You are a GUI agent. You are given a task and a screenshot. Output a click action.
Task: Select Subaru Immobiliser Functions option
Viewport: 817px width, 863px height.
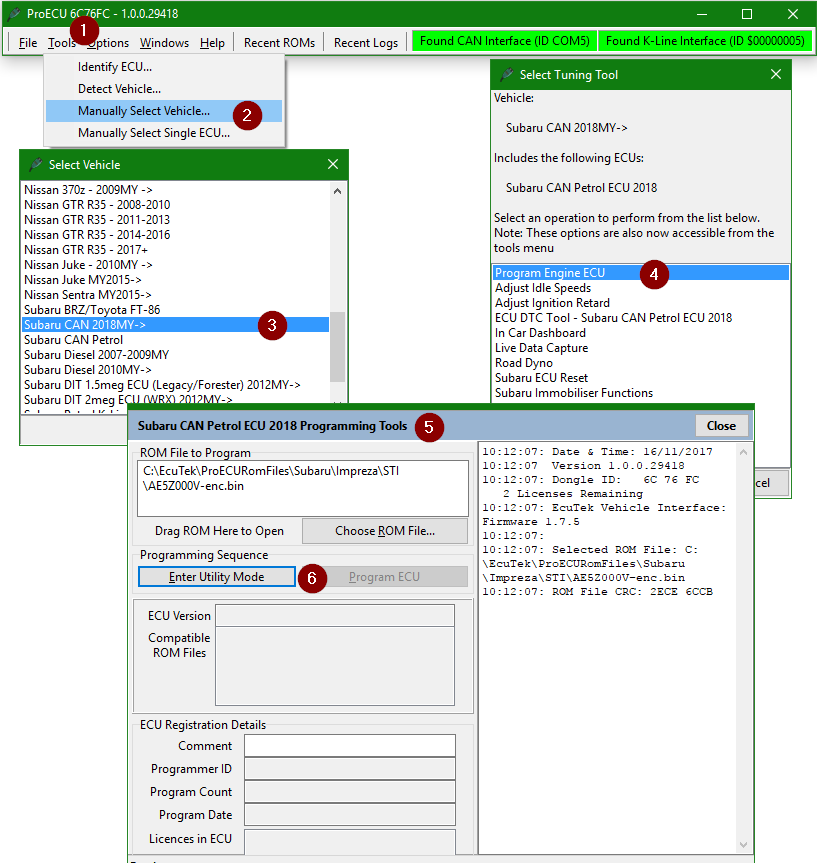point(573,393)
